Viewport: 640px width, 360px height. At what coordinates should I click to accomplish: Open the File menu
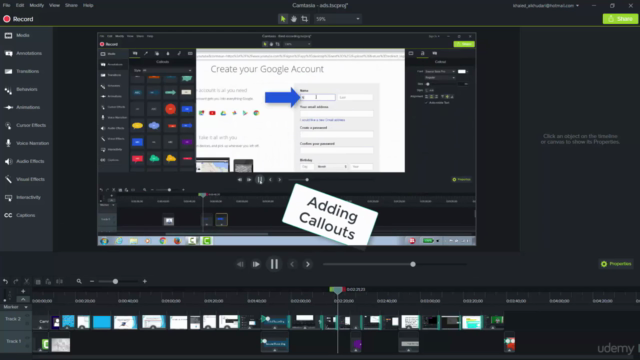[x=7, y=5]
